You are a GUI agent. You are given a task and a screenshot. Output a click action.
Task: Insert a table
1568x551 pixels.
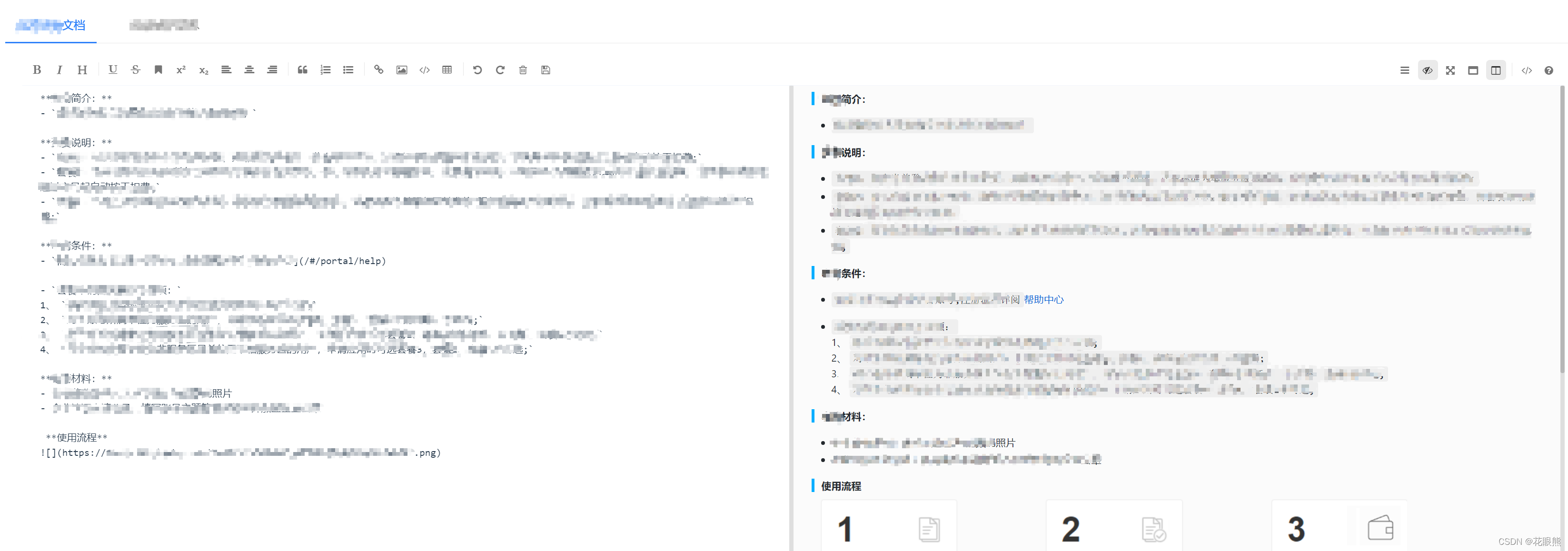[447, 70]
